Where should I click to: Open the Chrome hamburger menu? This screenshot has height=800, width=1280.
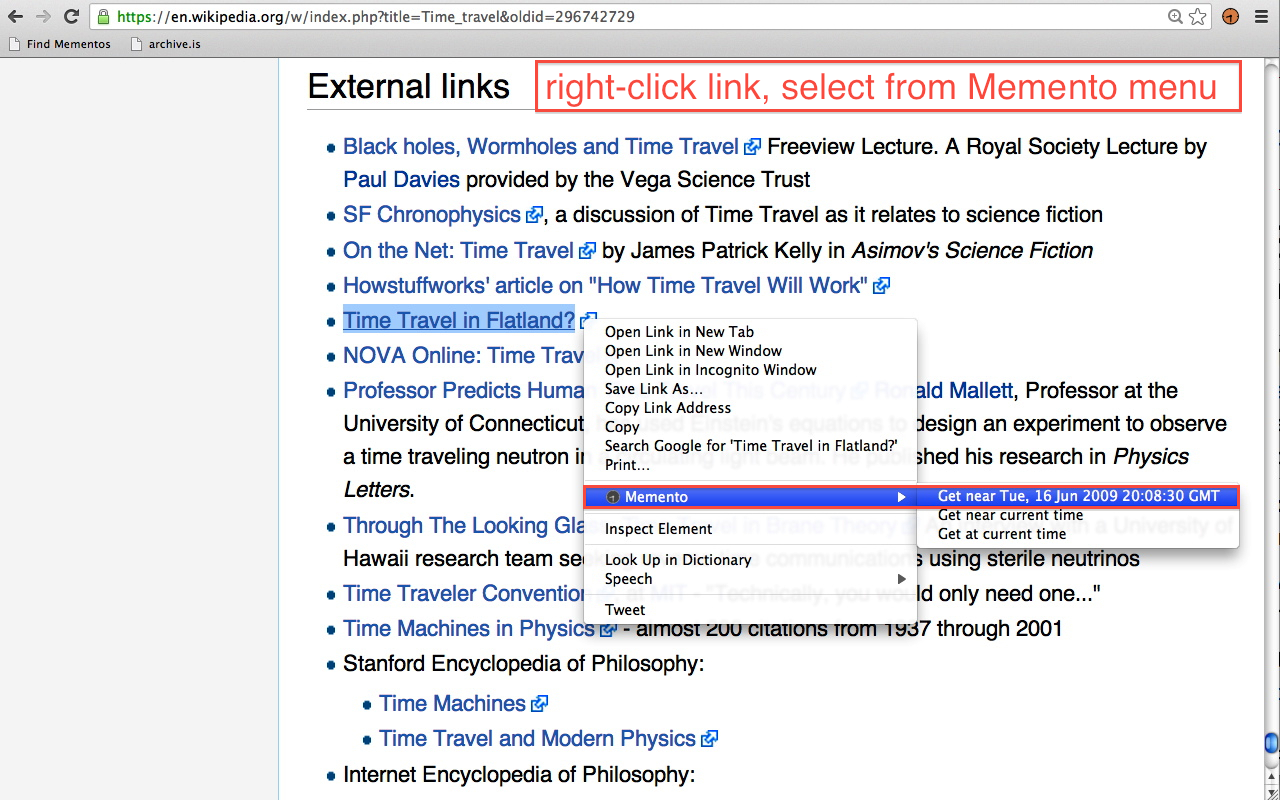click(x=1261, y=17)
